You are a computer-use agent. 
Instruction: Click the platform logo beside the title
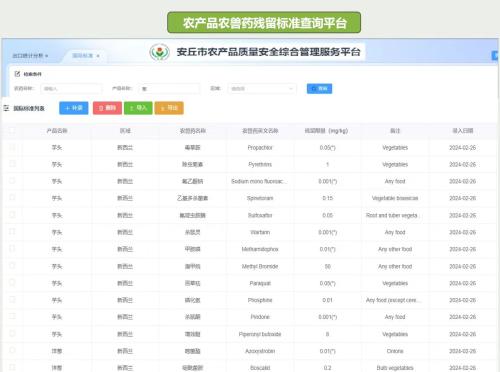(x=159, y=52)
